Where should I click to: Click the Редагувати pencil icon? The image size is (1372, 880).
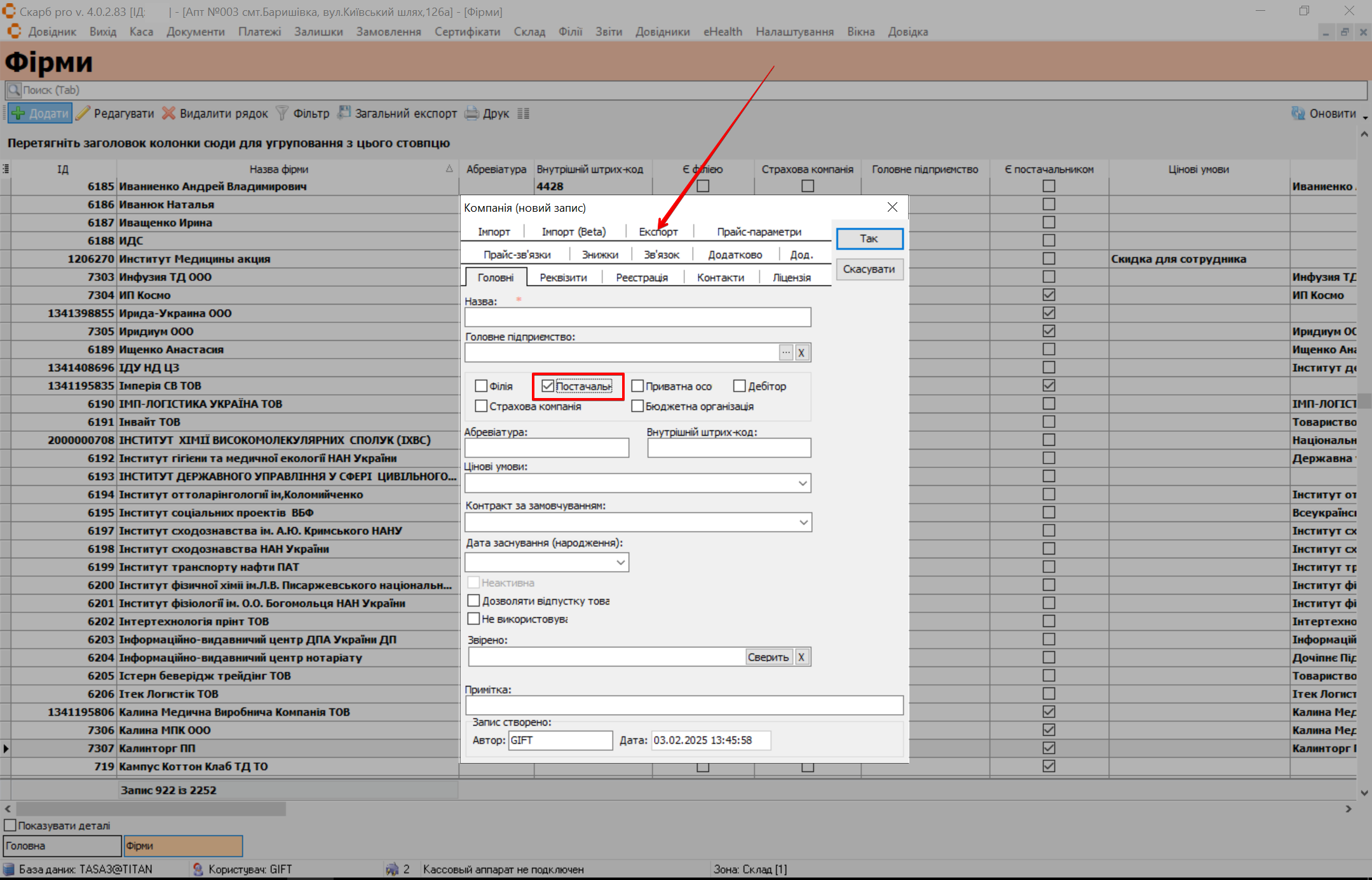coord(83,114)
